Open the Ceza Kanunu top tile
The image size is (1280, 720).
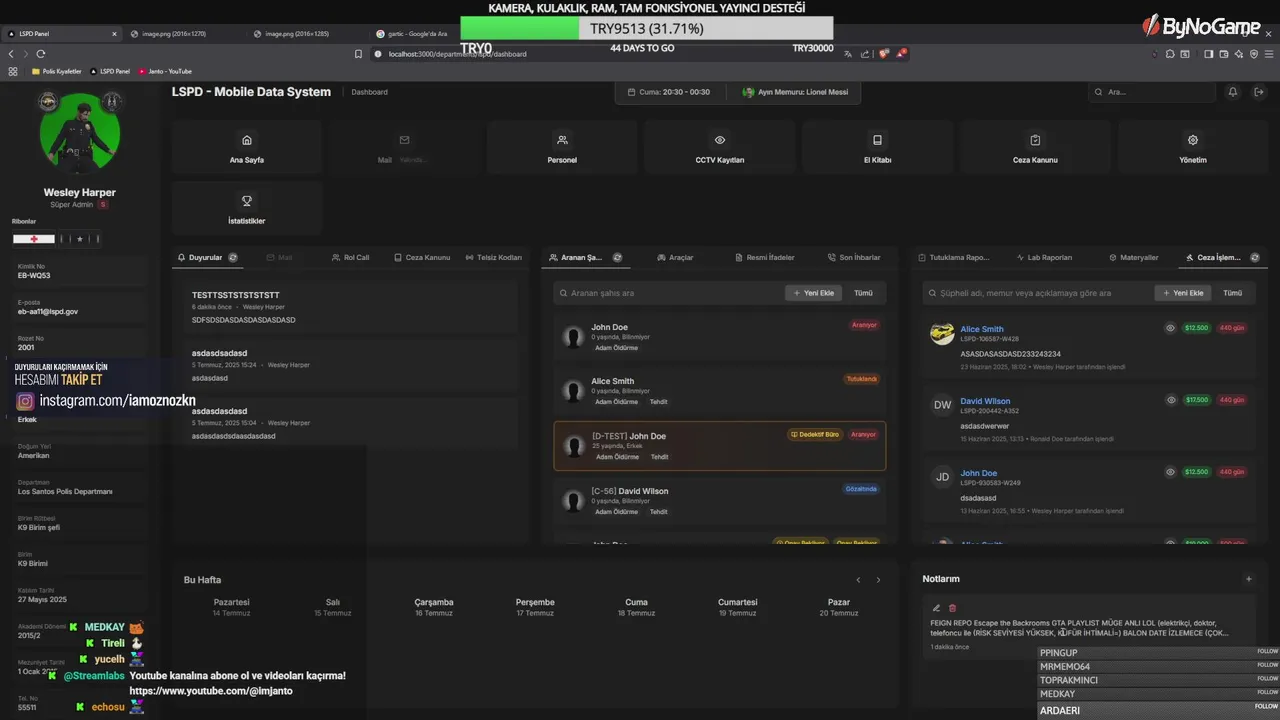(x=1035, y=148)
